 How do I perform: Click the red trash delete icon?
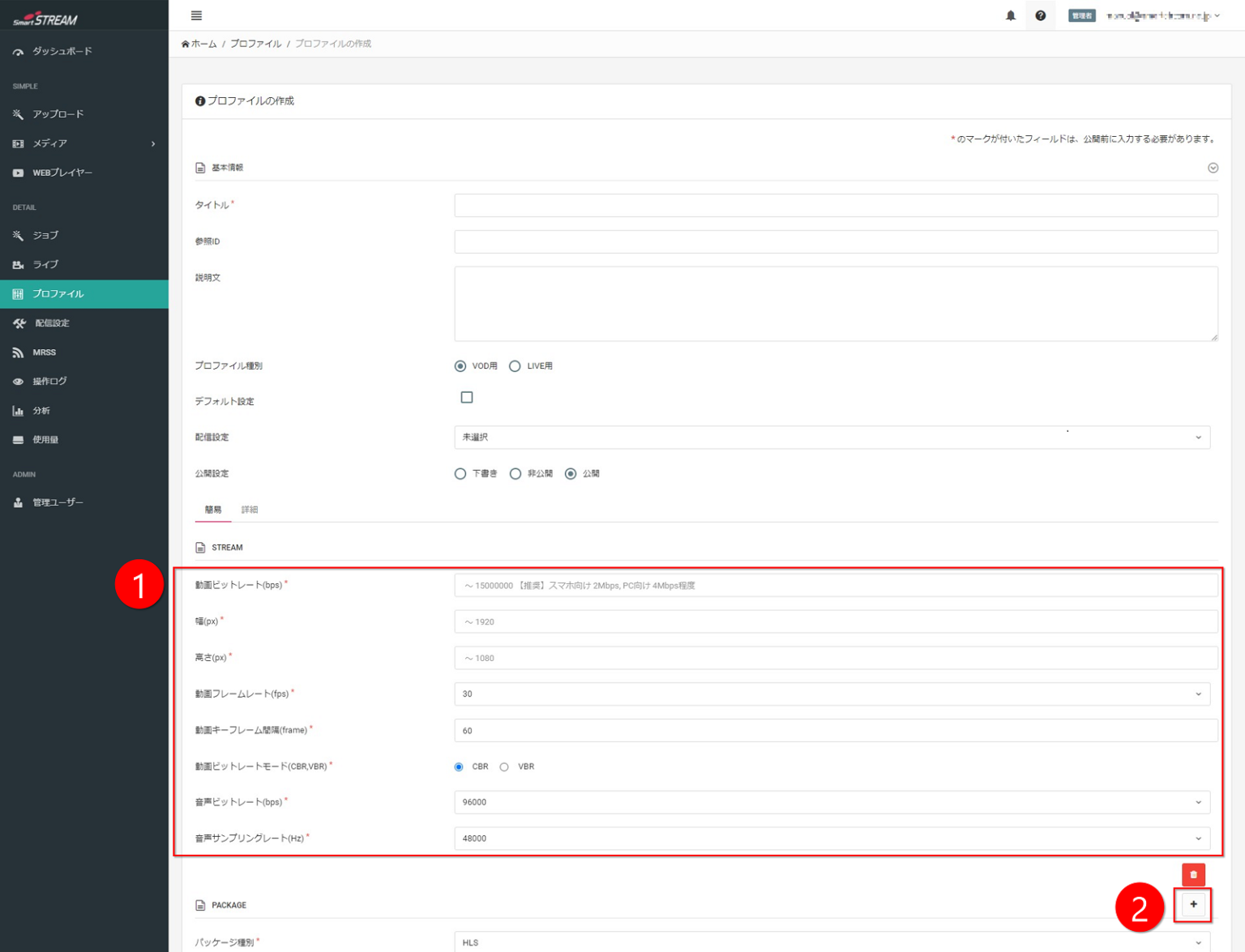pos(1193,874)
